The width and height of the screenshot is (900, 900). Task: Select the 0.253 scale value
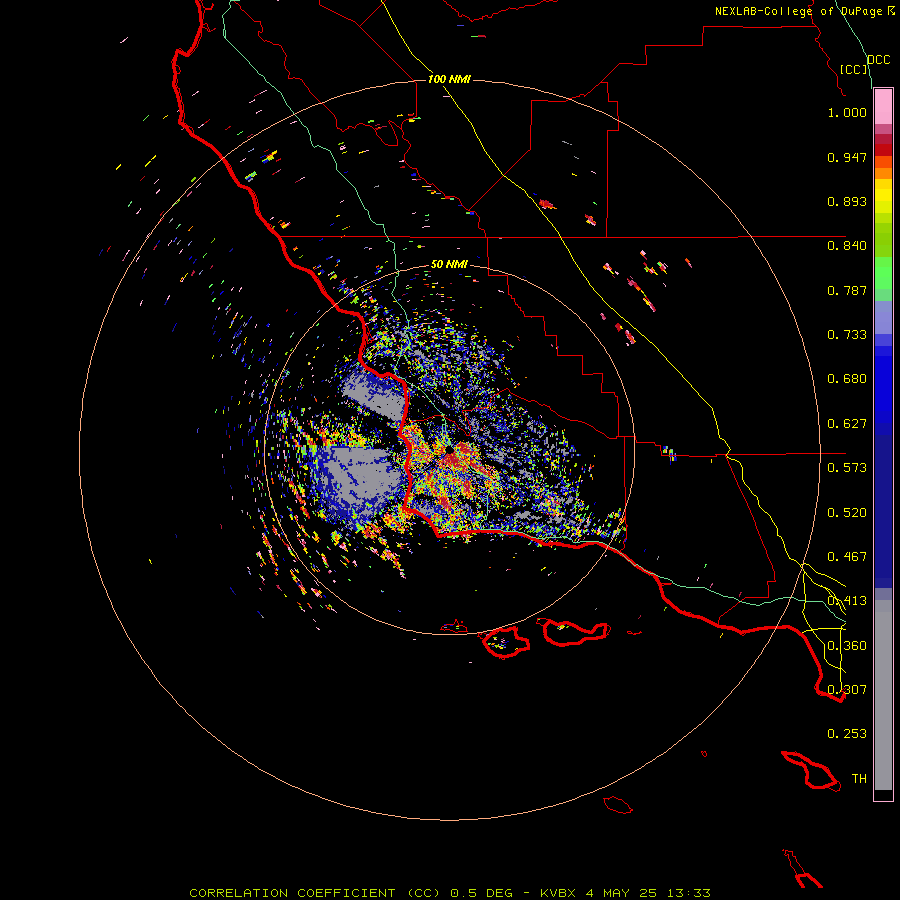coord(847,734)
